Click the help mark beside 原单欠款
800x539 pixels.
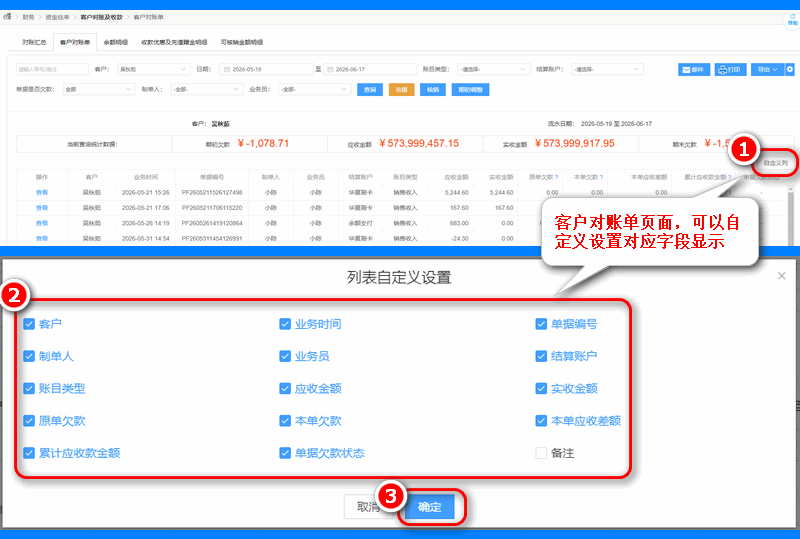pyautogui.click(x=556, y=177)
